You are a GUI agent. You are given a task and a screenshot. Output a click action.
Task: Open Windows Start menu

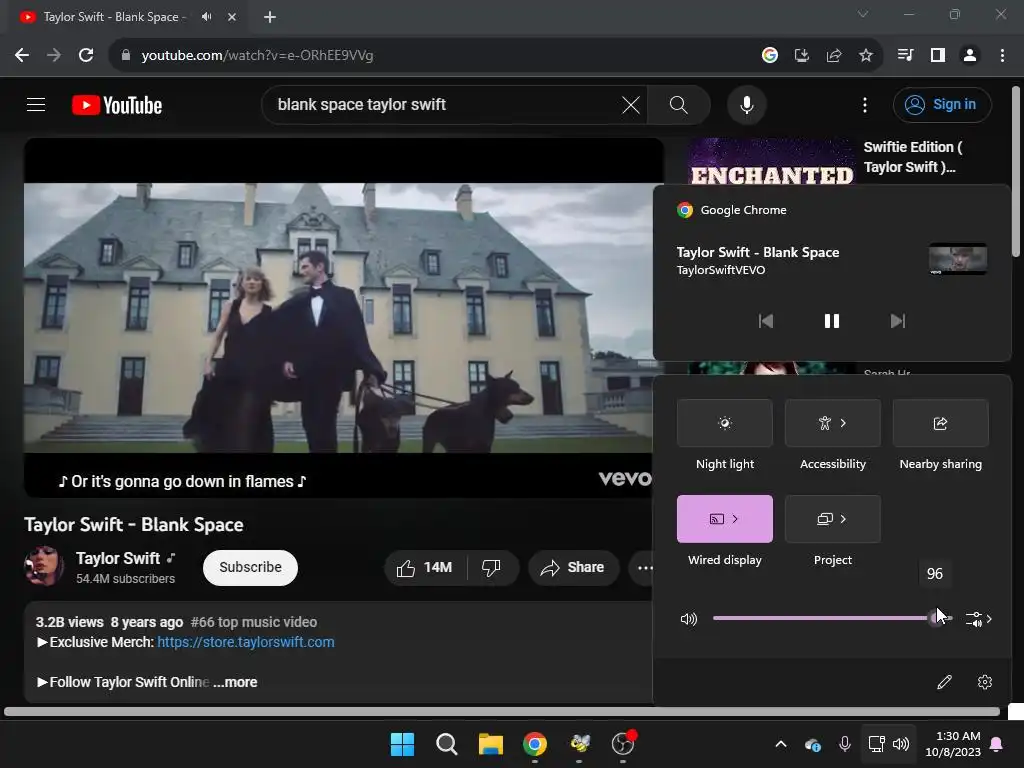[402, 744]
